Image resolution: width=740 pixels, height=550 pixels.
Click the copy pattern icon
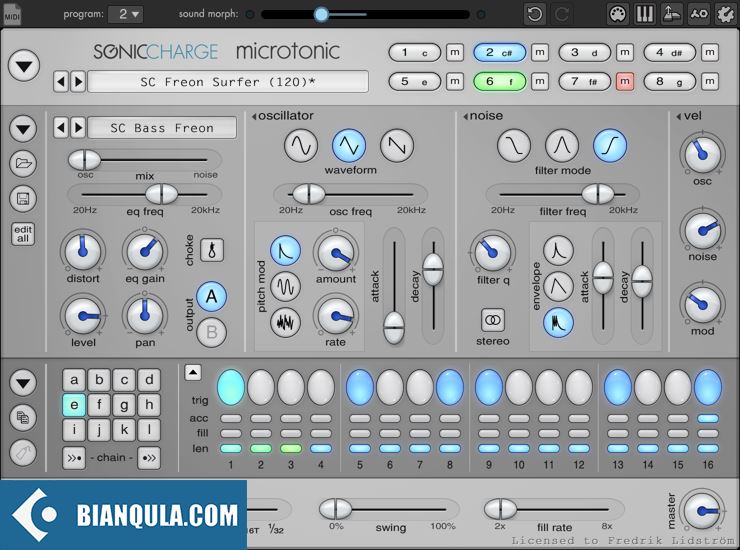click(x=23, y=417)
